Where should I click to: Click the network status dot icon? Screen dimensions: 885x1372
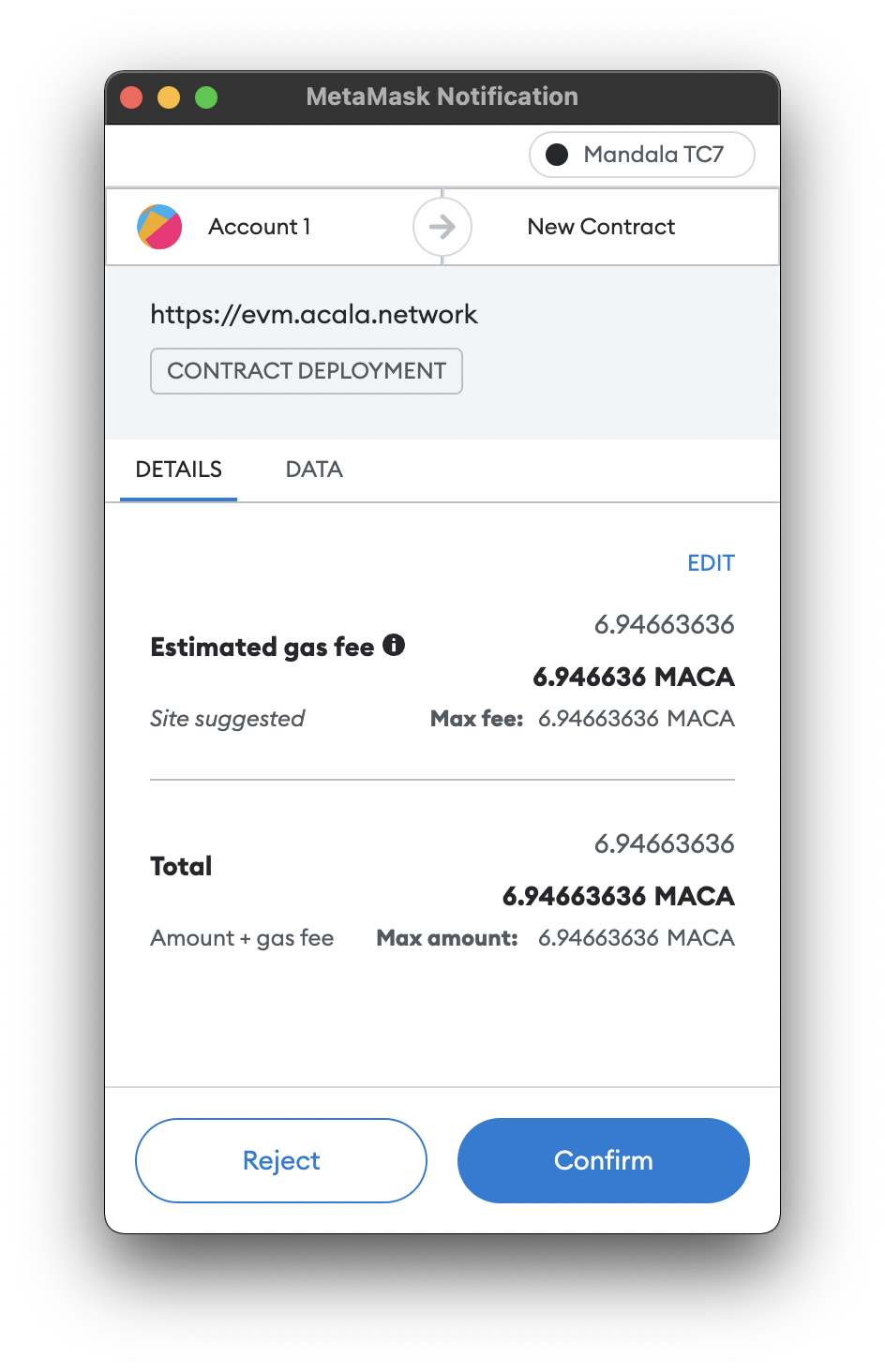point(557,155)
